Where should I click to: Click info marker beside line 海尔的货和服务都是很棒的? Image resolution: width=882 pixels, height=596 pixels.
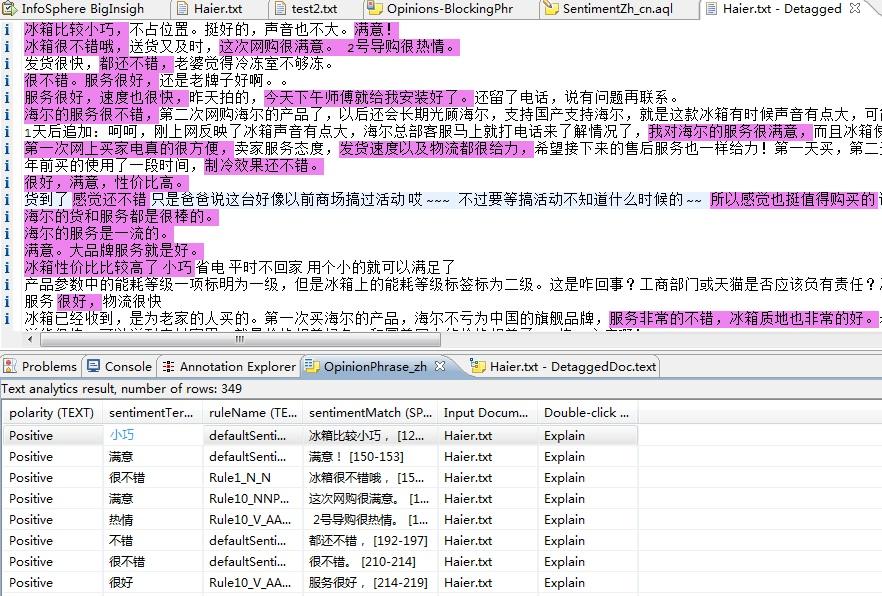coord(6,216)
